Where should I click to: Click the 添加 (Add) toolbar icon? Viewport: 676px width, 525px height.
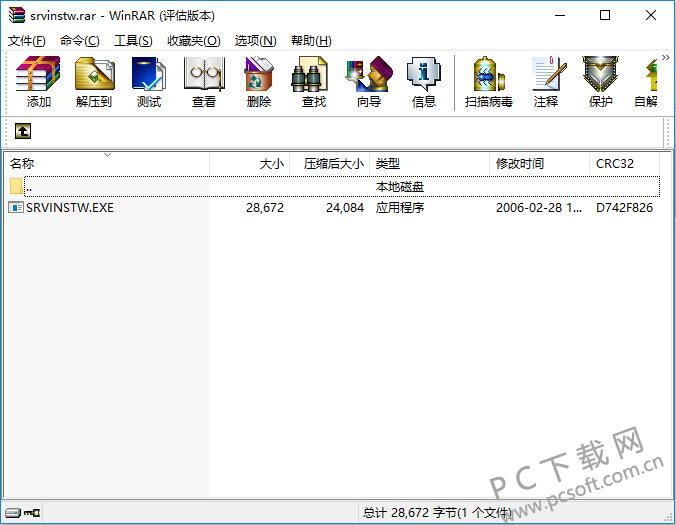point(39,82)
